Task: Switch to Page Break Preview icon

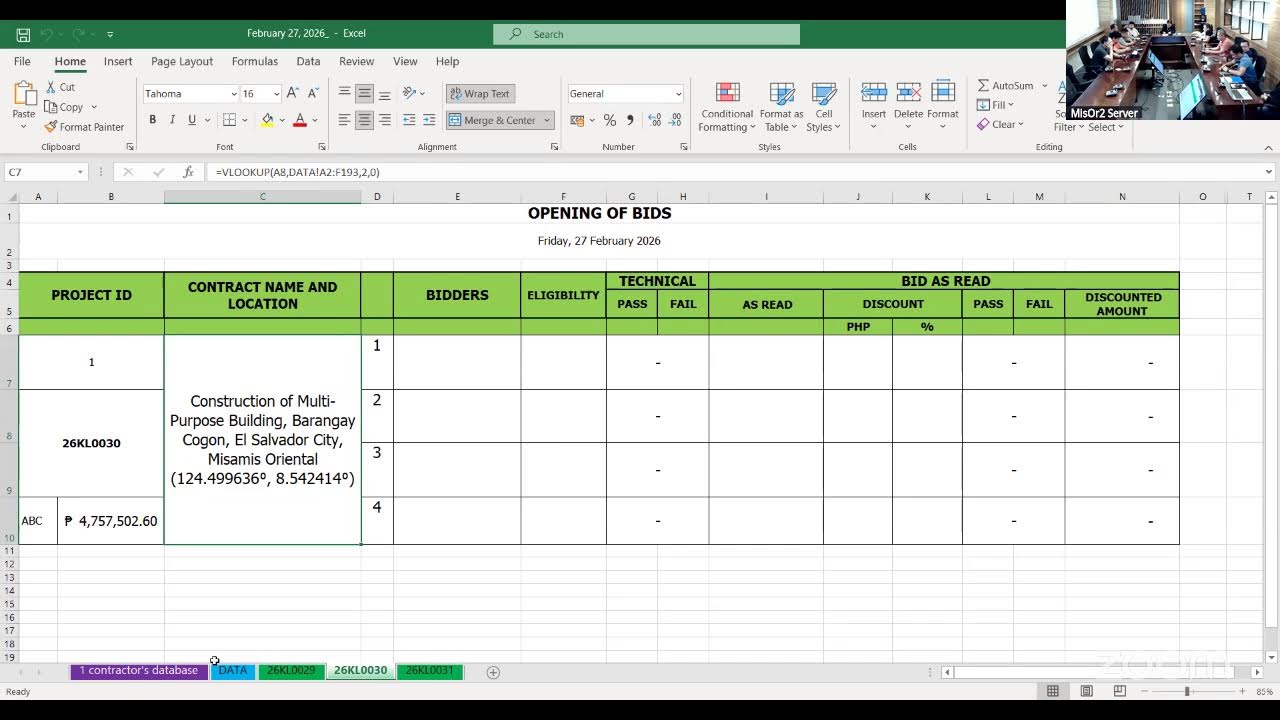Action: click(x=1119, y=691)
